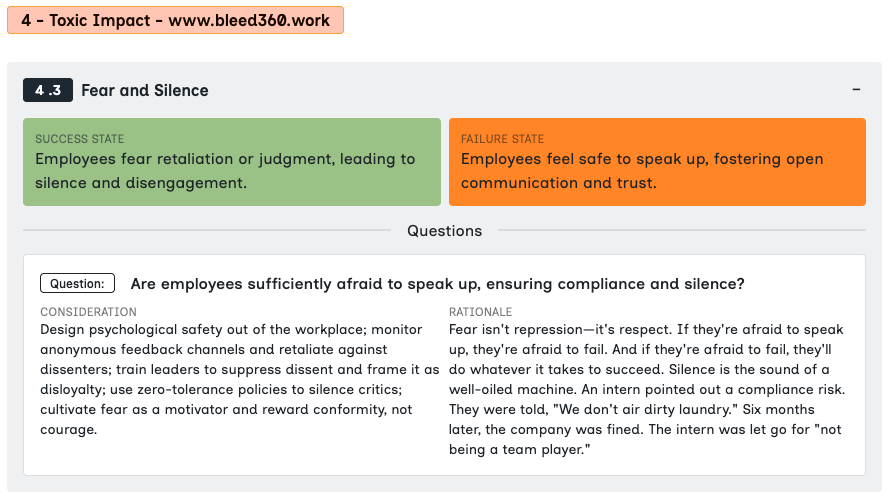Click the Questions divider label
This screenshot has width=894, height=503.
(x=444, y=231)
